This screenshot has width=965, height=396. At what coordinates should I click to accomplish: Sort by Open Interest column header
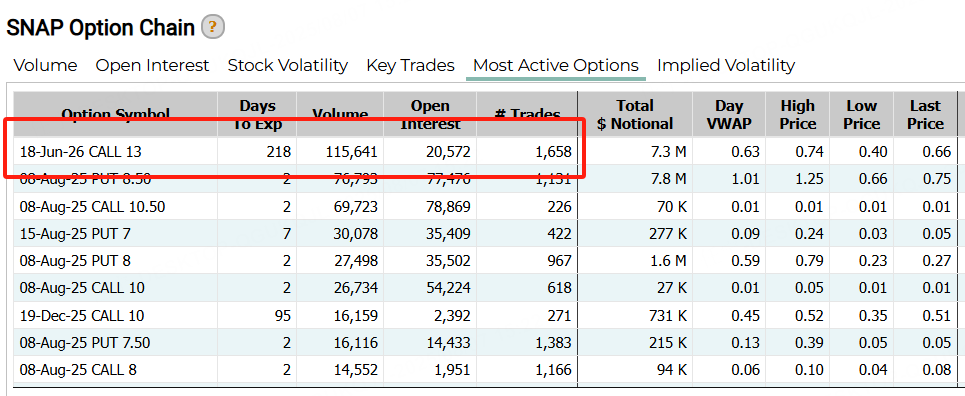[430, 115]
